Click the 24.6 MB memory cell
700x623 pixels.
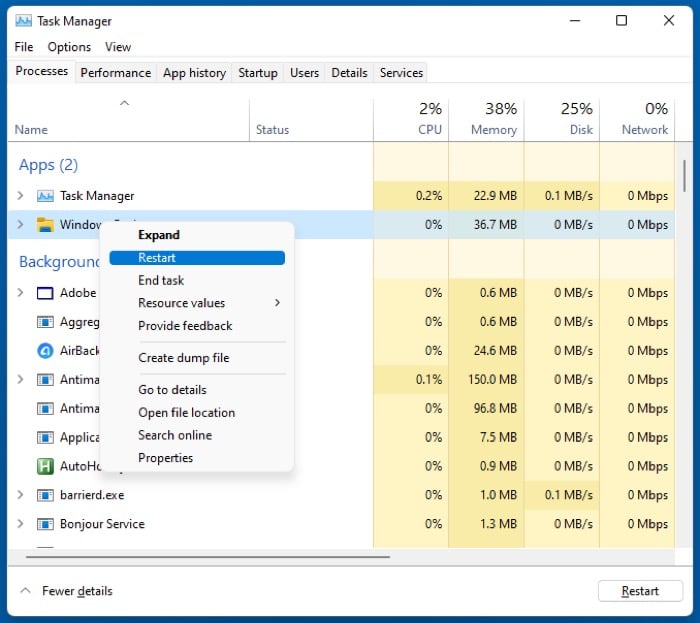coord(486,351)
